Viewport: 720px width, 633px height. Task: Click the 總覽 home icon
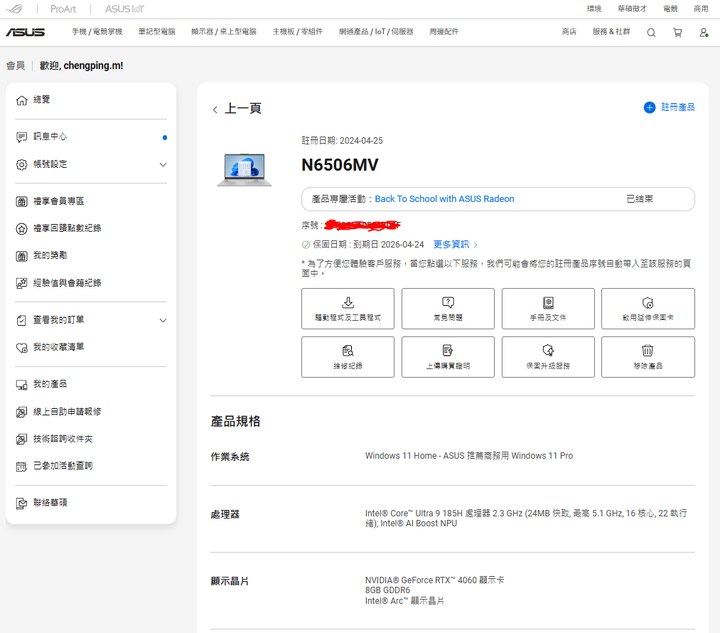[x=22, y=100]
